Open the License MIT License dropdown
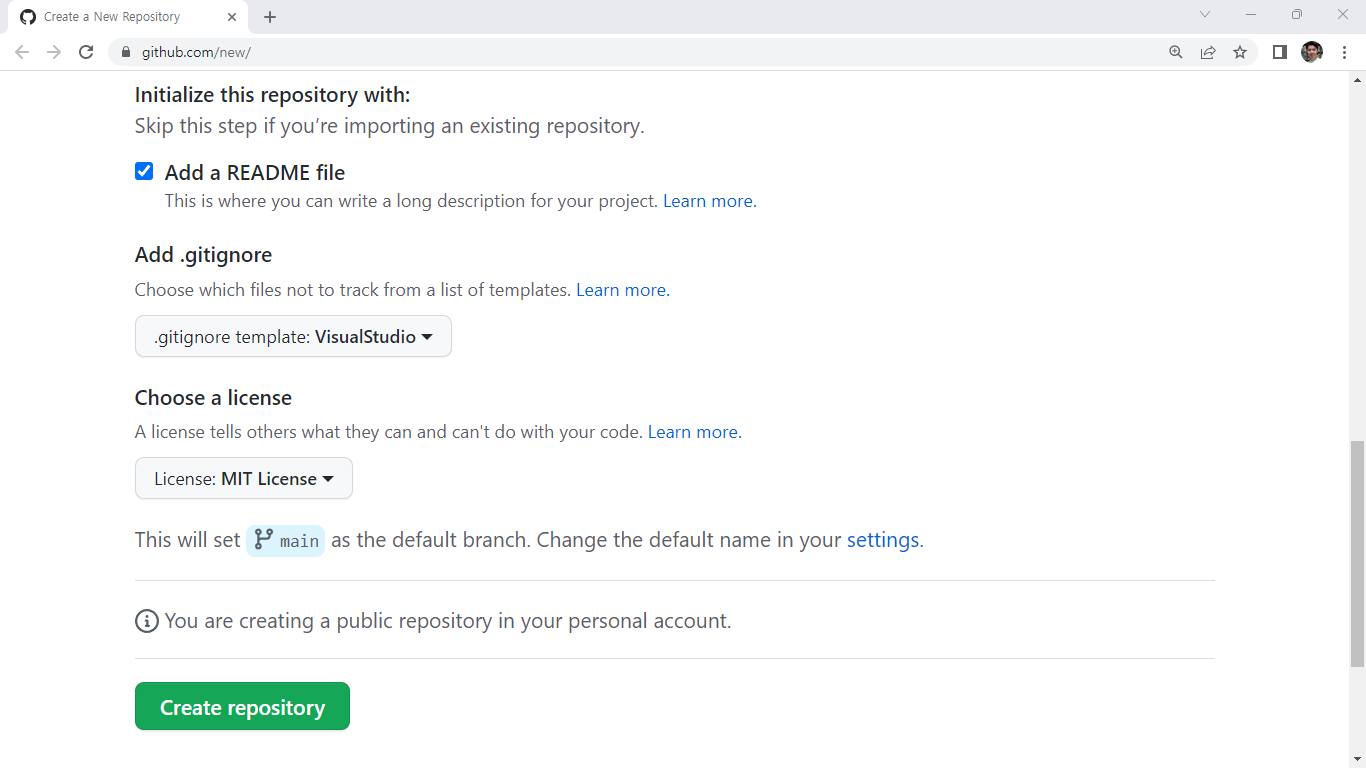The height and width of the screenshot is (768, 1366). pos(243,479)
